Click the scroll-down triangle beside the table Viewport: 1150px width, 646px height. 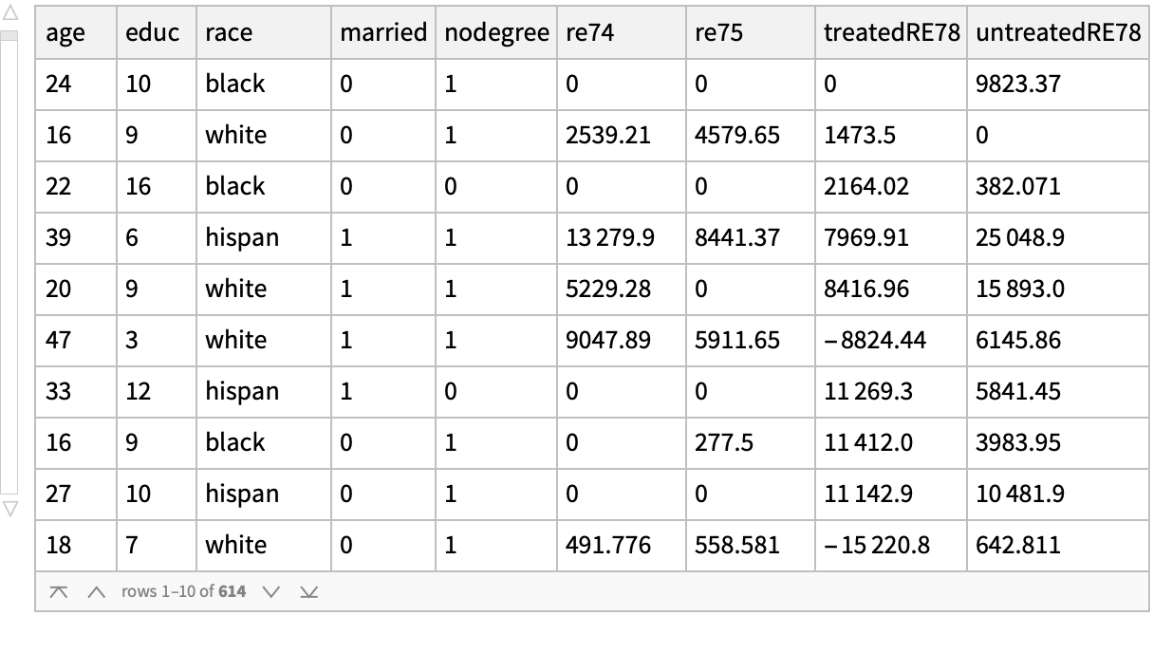pyautogui.click(x=12, y=506)
